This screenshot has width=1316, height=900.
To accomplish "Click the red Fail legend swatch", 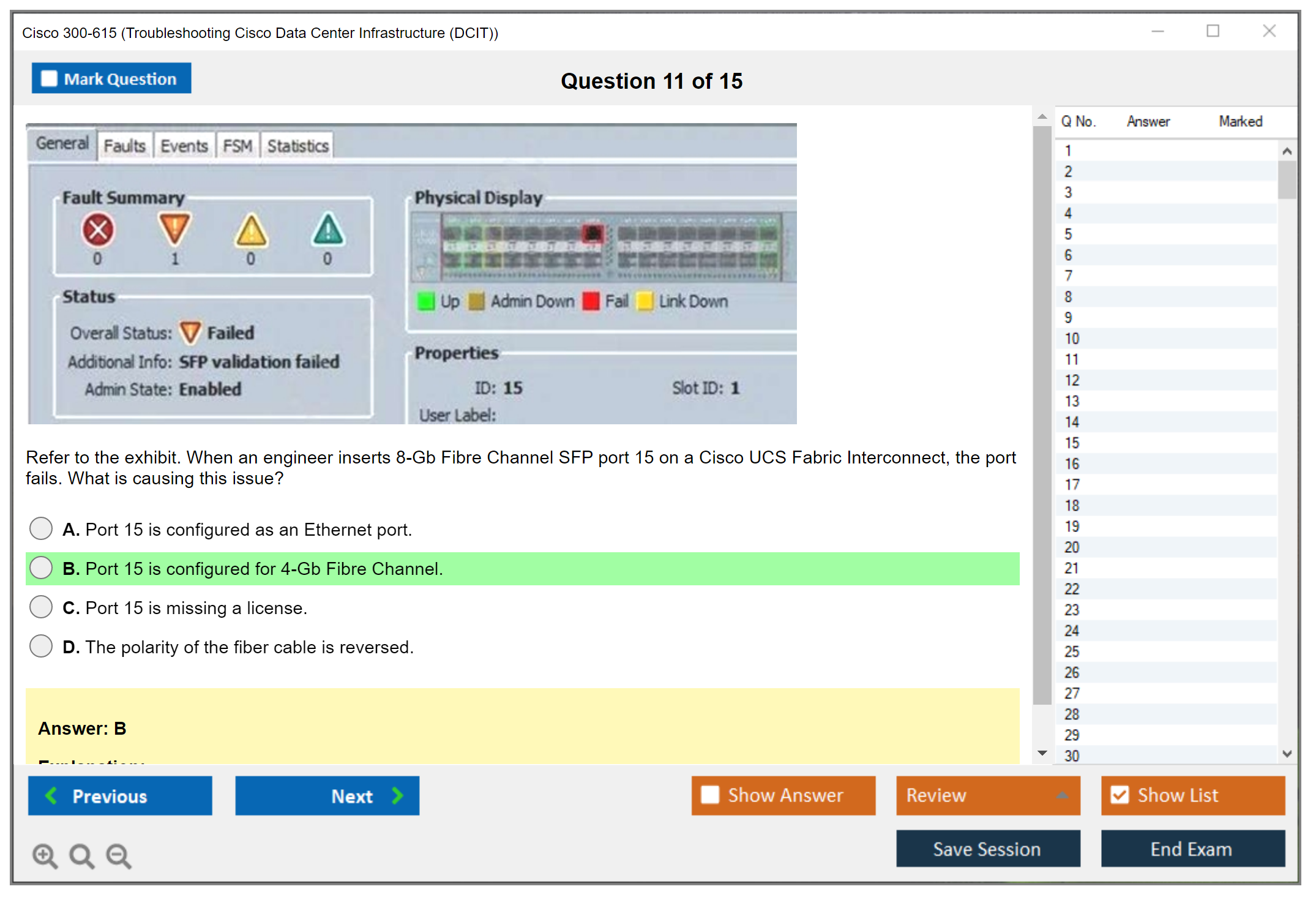I will (x=591, y=301).
